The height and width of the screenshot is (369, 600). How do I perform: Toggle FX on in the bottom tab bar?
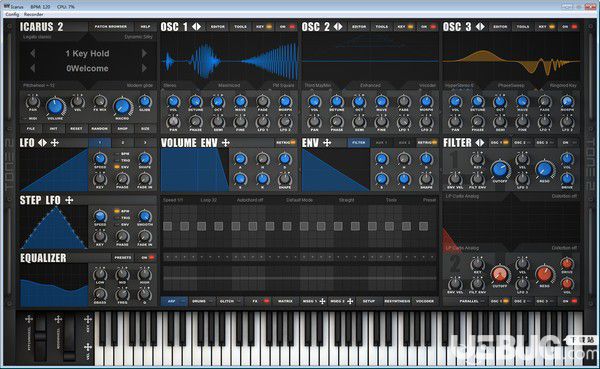[x=260, y=302]
